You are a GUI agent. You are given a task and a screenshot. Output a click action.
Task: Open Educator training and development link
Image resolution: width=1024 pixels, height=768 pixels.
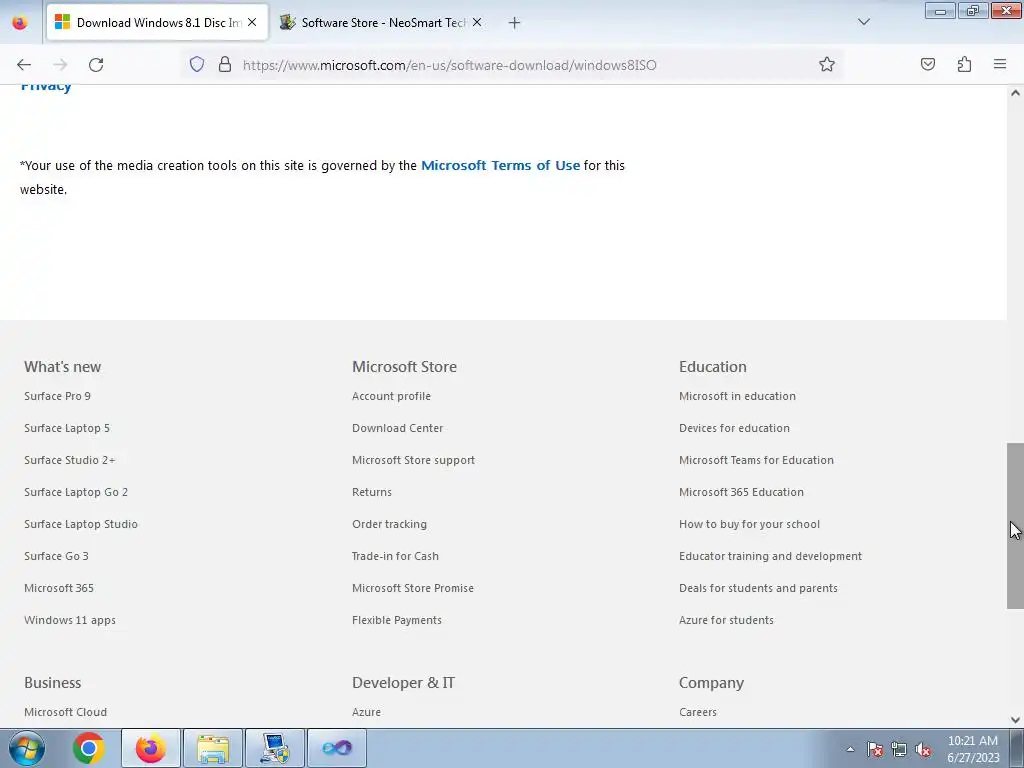pyautogui.click(x=771, y=556)
